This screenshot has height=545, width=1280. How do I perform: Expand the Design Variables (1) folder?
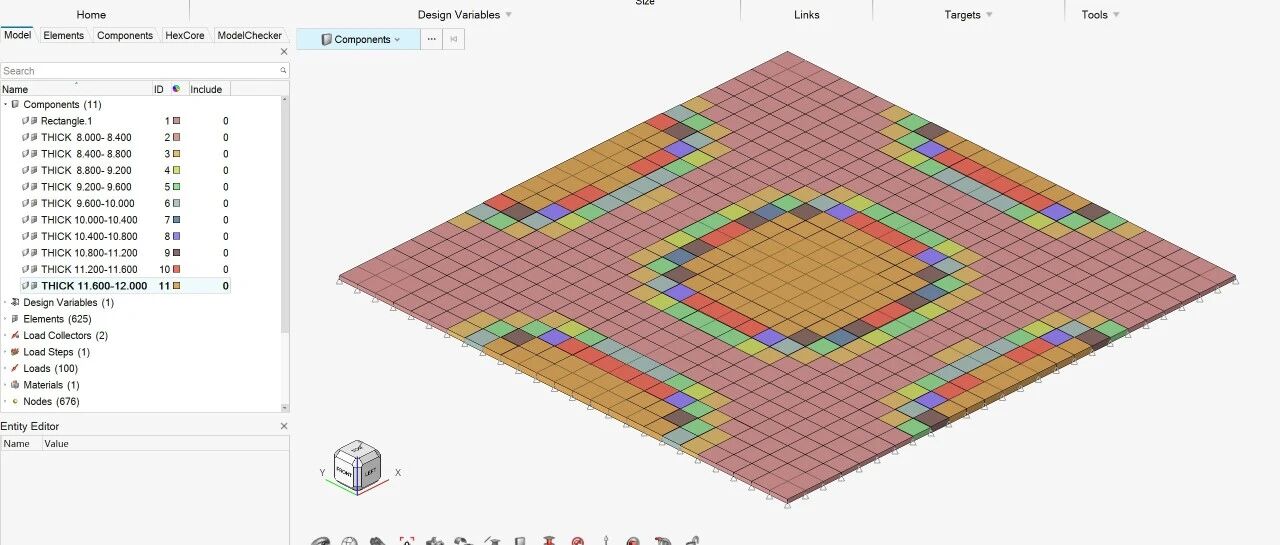coord(5,303)
